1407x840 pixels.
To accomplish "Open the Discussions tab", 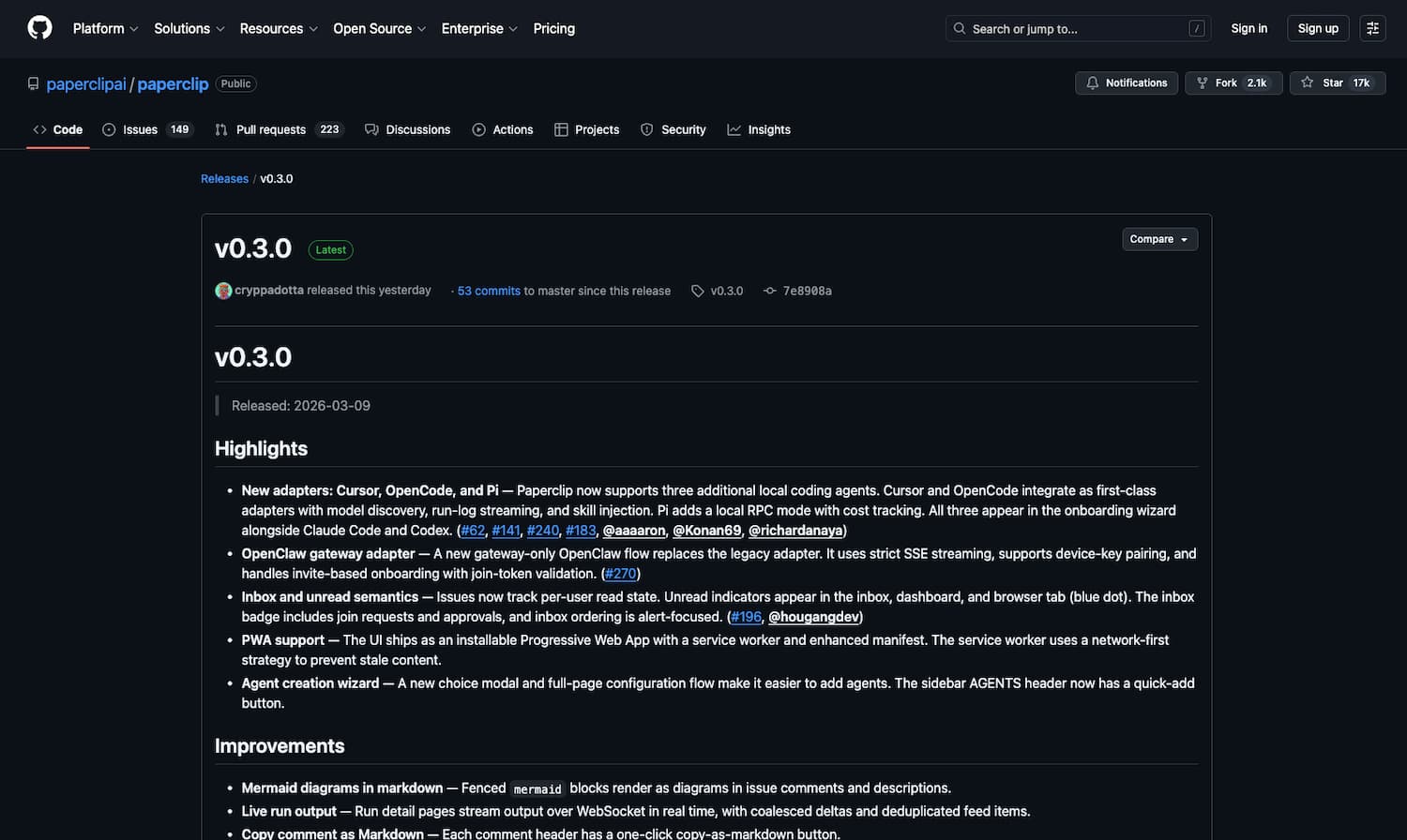I will point(407,129).
